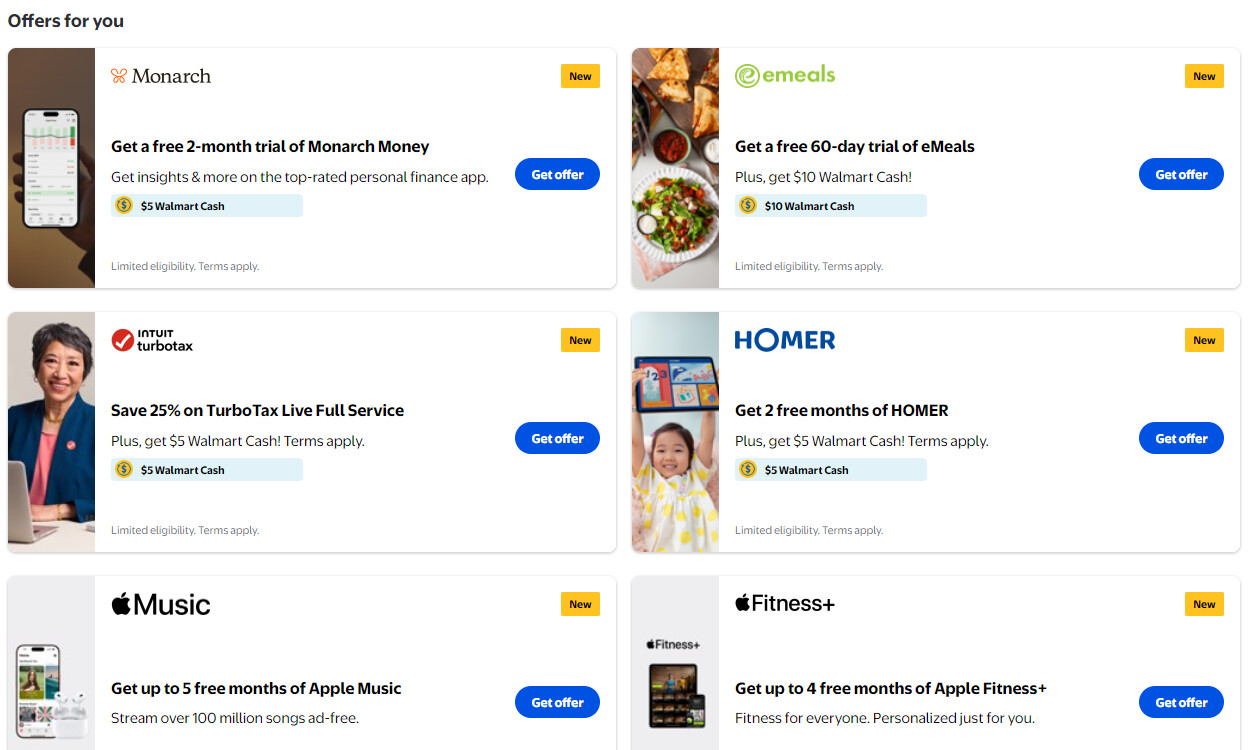This screenshot has height=750, width=1248.
Task: Get the Apple Music offer
Action: 557,702
